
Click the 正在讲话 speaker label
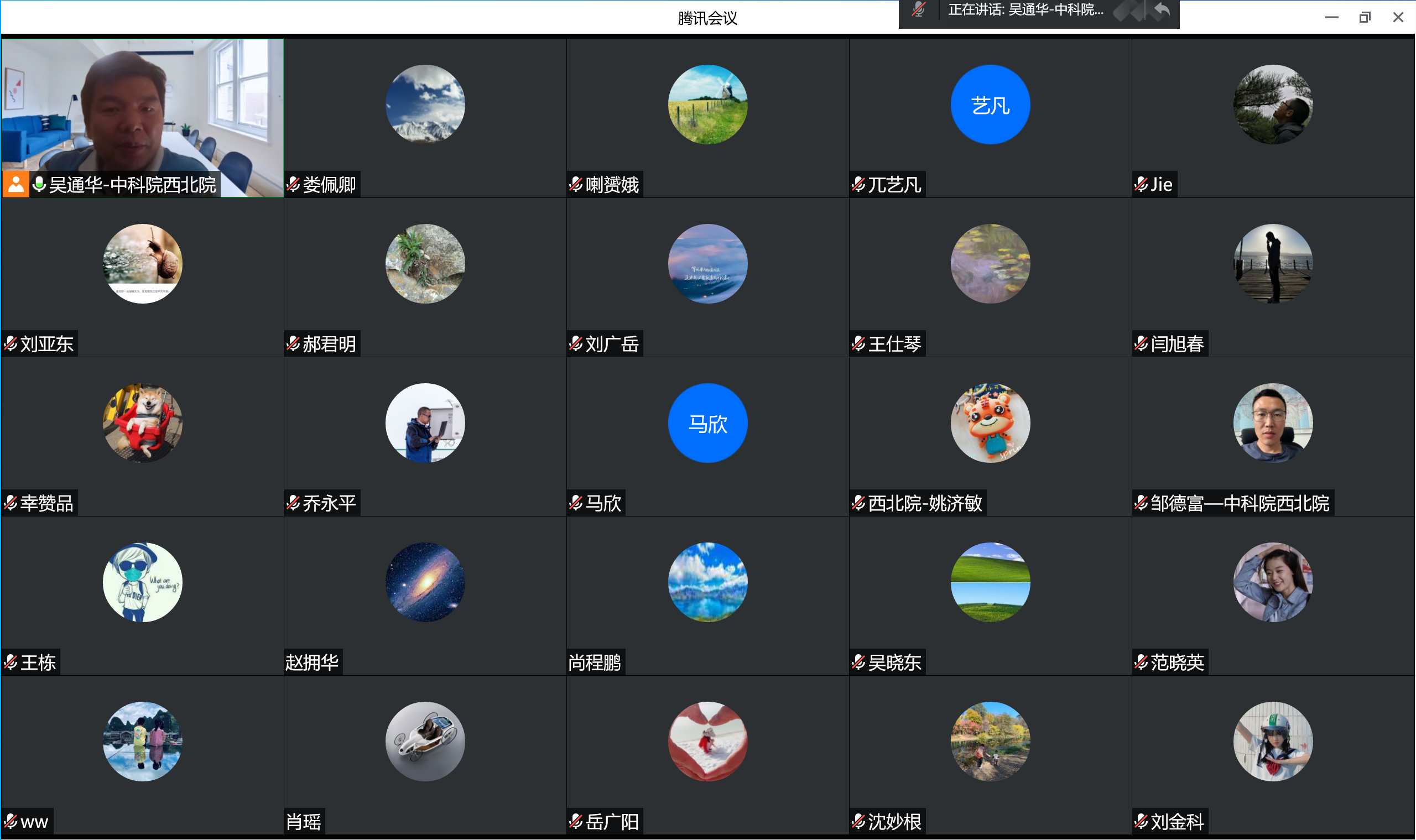1025,10
